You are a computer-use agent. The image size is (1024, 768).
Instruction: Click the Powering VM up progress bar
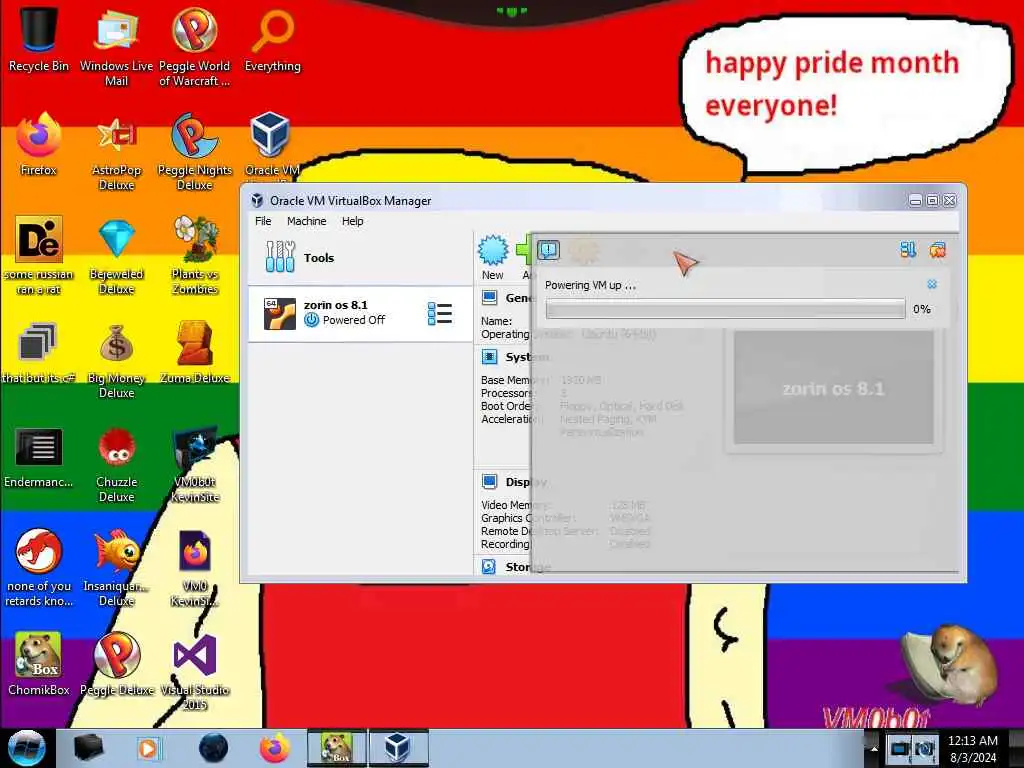tap(726, 309)
